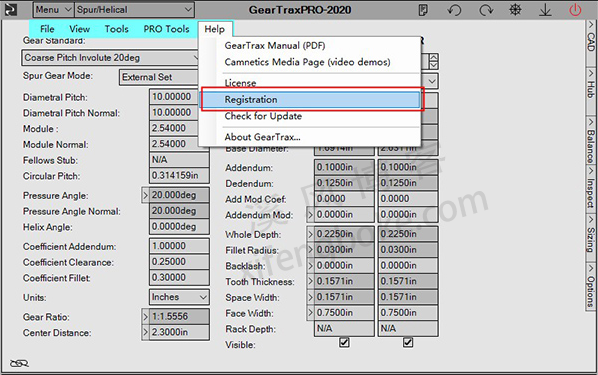Image resolution: width=598 pixels, height=375 pixels.
Task: Expand the arrow beside Face Width value
Action: [x=310, y=313]
